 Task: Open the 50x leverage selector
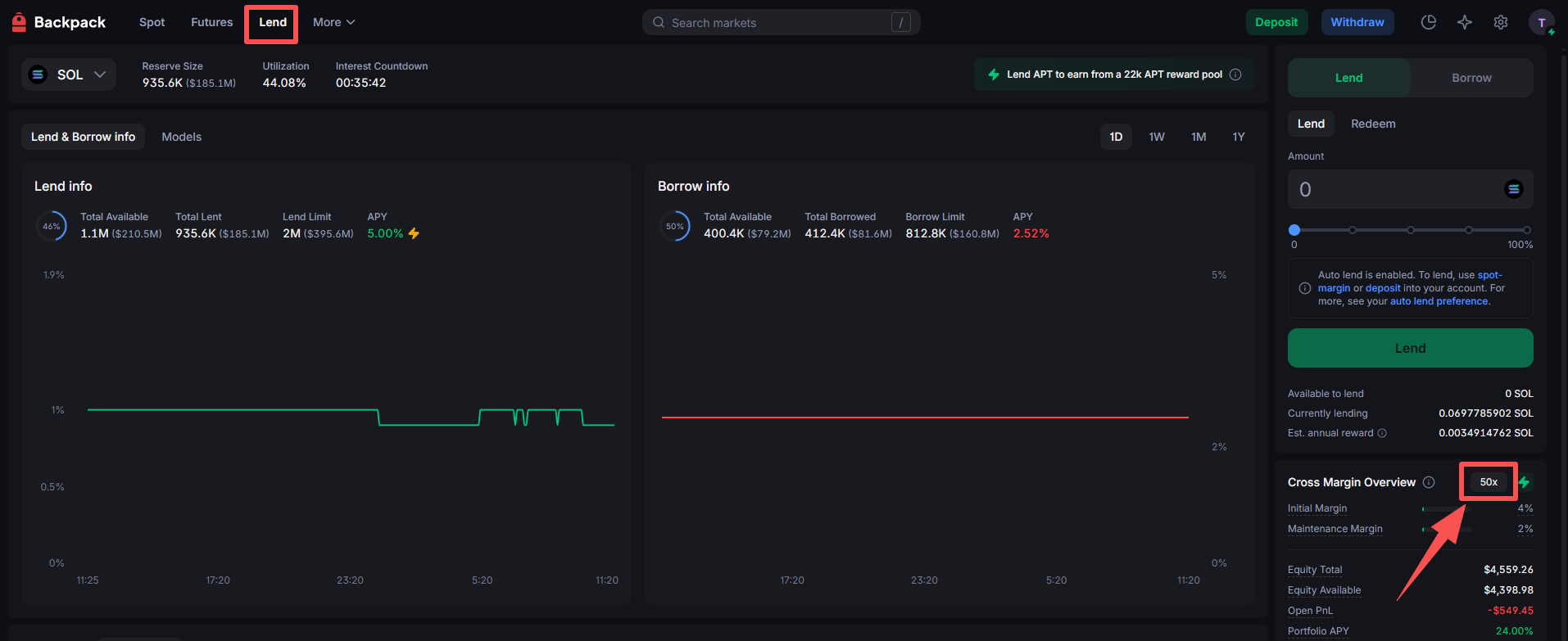point(1488,482)
